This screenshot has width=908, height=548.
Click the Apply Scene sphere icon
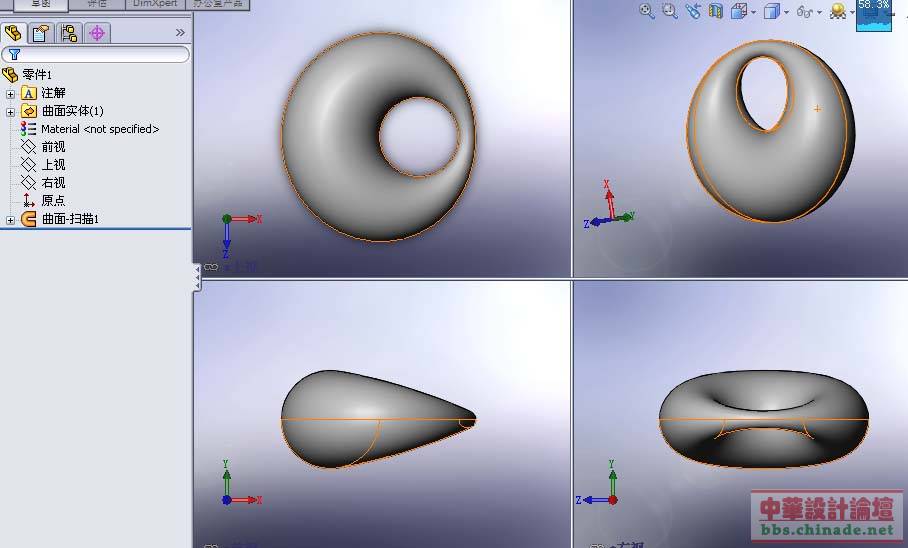click(837, 11)
